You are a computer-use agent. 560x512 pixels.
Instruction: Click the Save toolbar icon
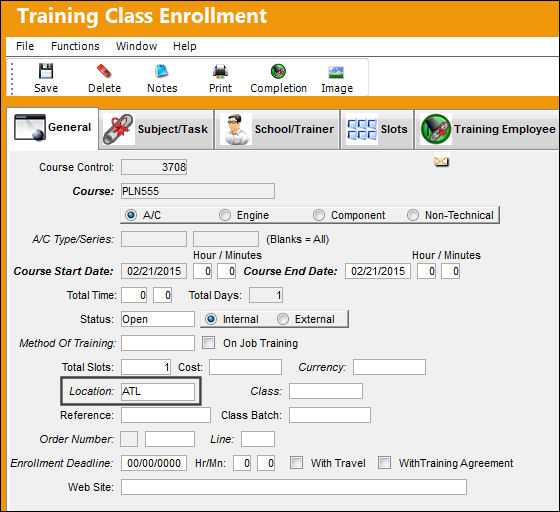point(46,71)
